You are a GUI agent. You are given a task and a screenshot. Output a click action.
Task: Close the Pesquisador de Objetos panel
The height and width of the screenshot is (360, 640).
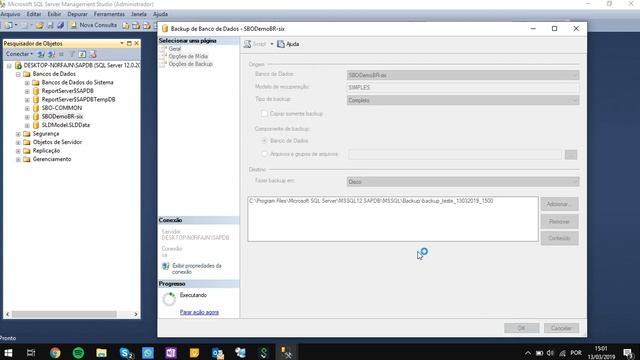[x=136, y=43]
